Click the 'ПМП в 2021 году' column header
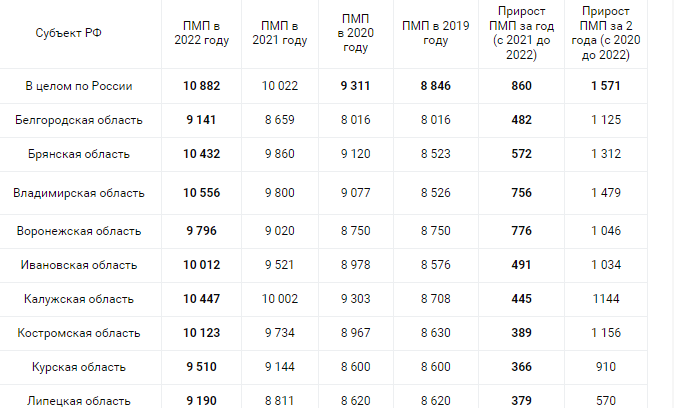The height and width of the screenshot is (408, 674). tap(280, 33)
